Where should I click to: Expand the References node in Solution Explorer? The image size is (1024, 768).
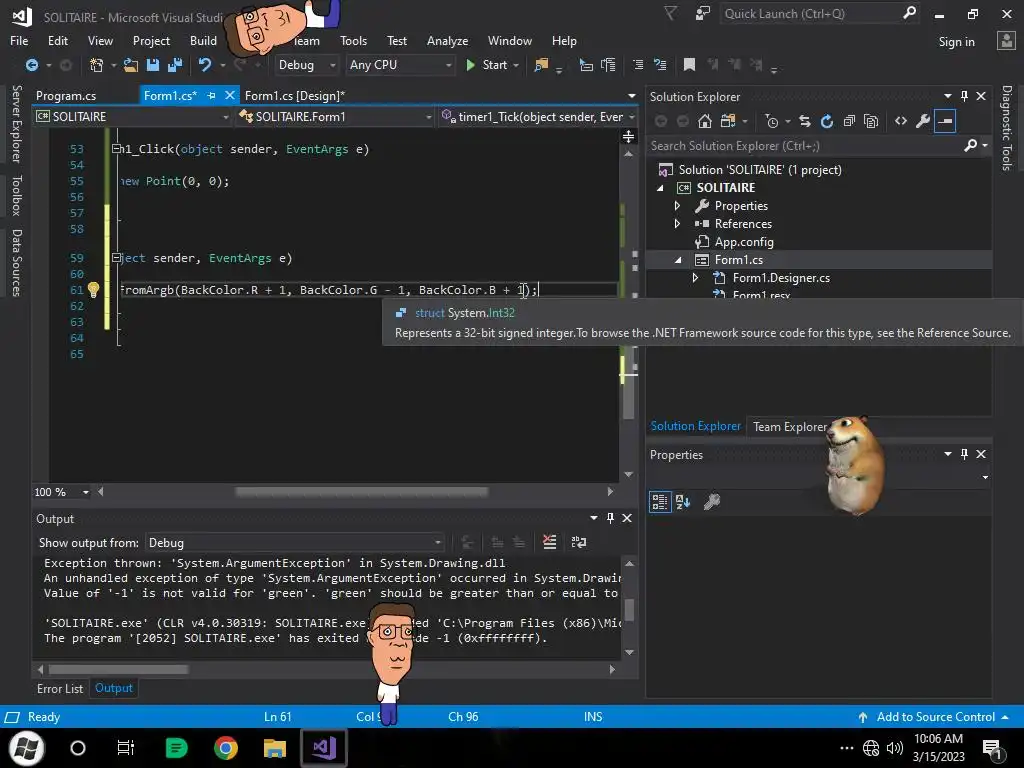[677, 223]
